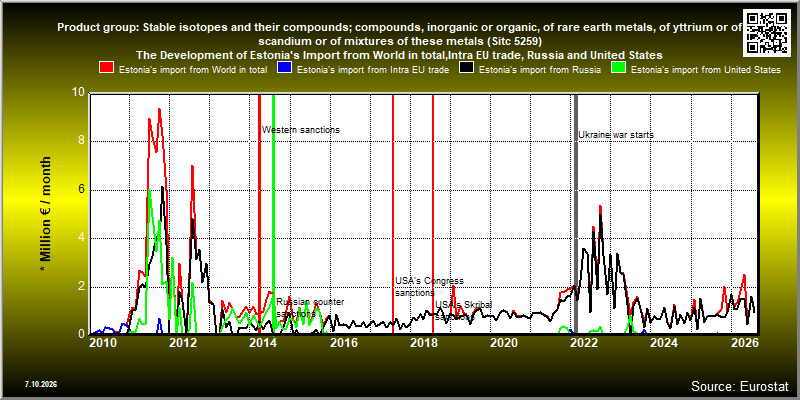Viewport: 800px width, 400px height.
Task: Click the 'USA's Skribal sanctions' annotation
Action: point(463,310)
